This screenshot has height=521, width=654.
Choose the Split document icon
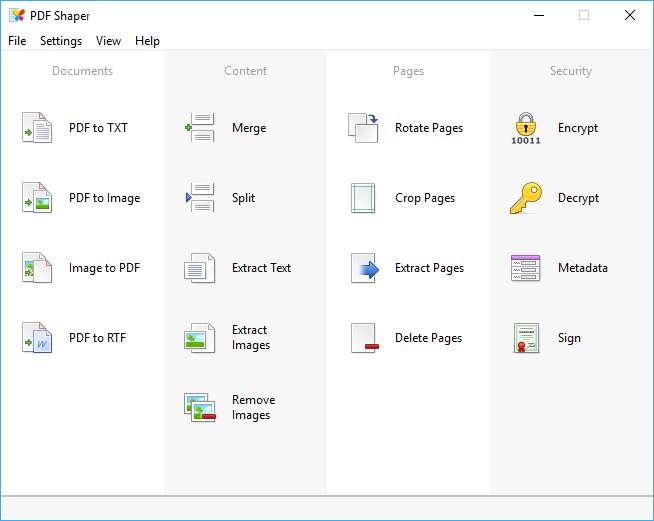click(200, 198)
